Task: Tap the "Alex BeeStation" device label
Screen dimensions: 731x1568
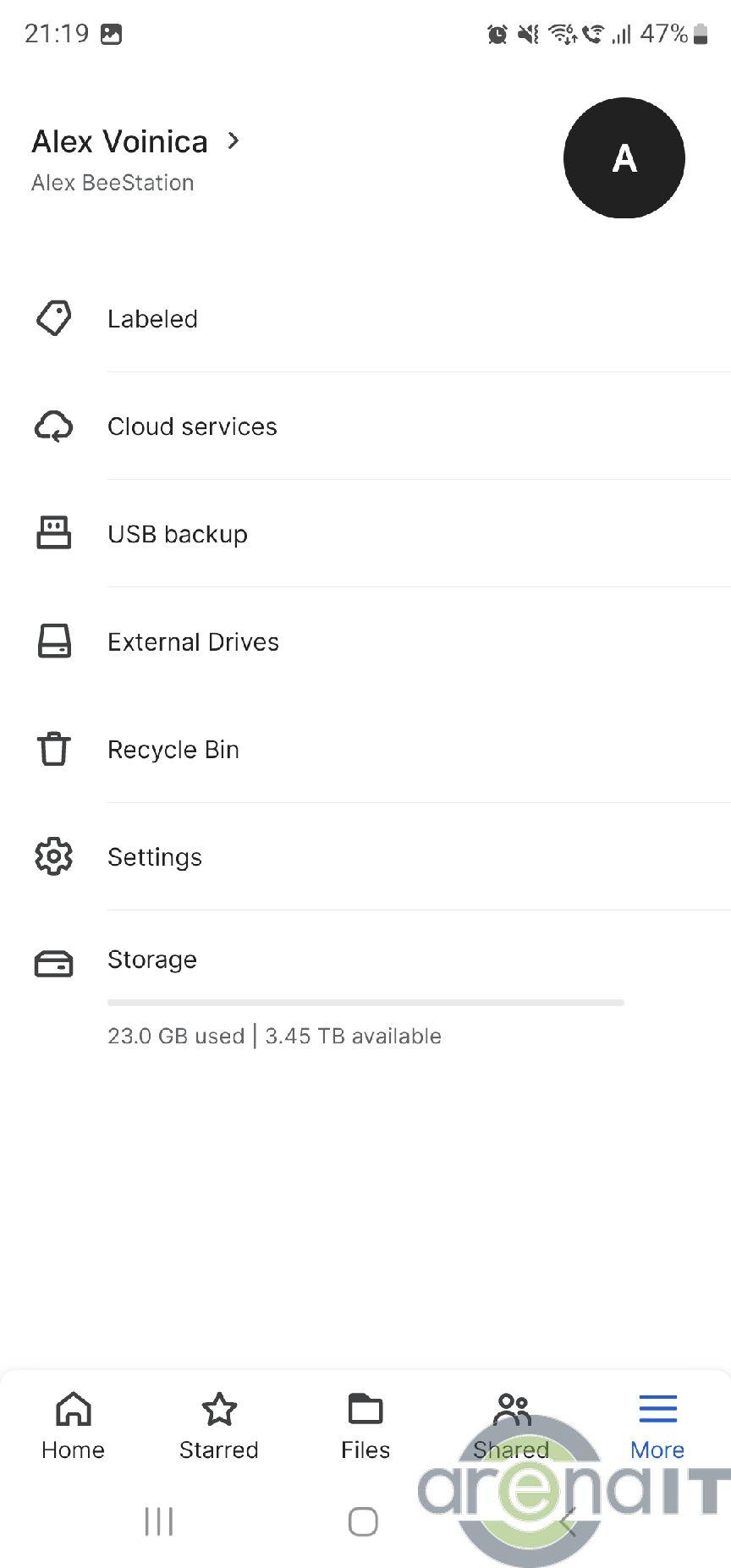Action: click(113, 183)
